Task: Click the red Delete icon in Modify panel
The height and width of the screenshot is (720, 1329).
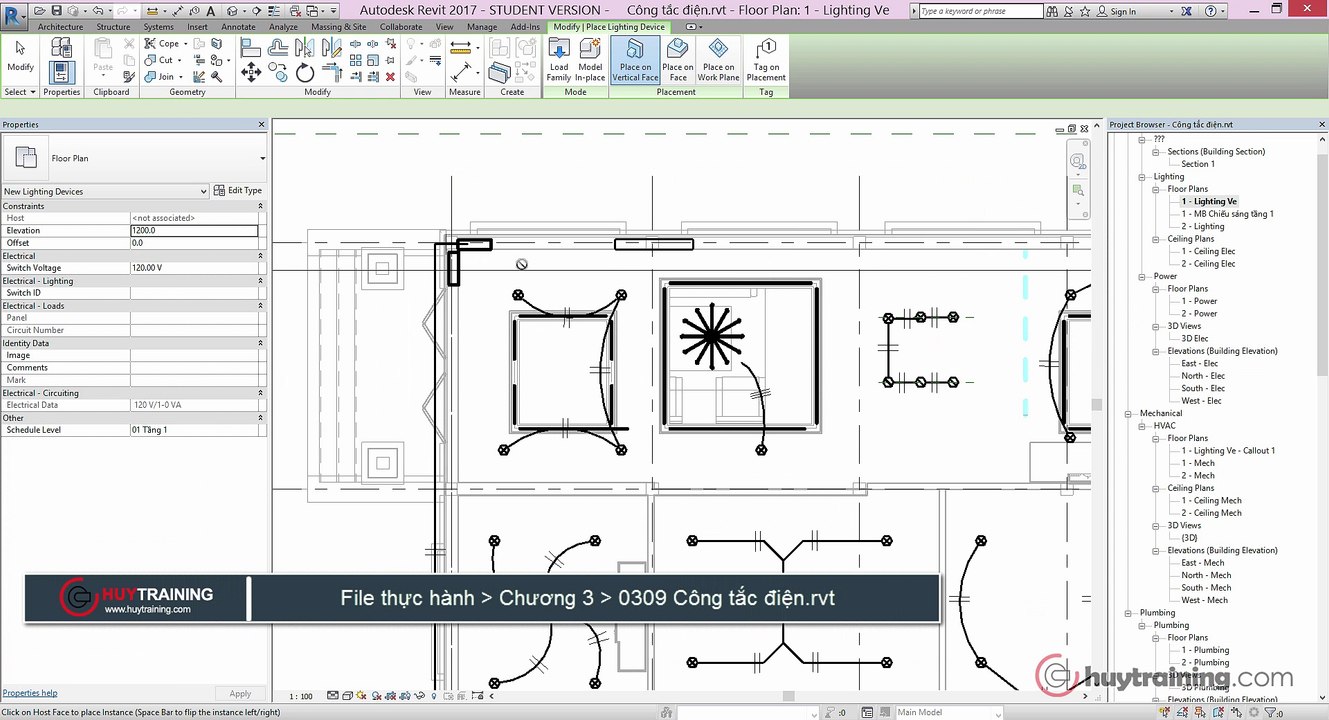Action: pos(390,77)
